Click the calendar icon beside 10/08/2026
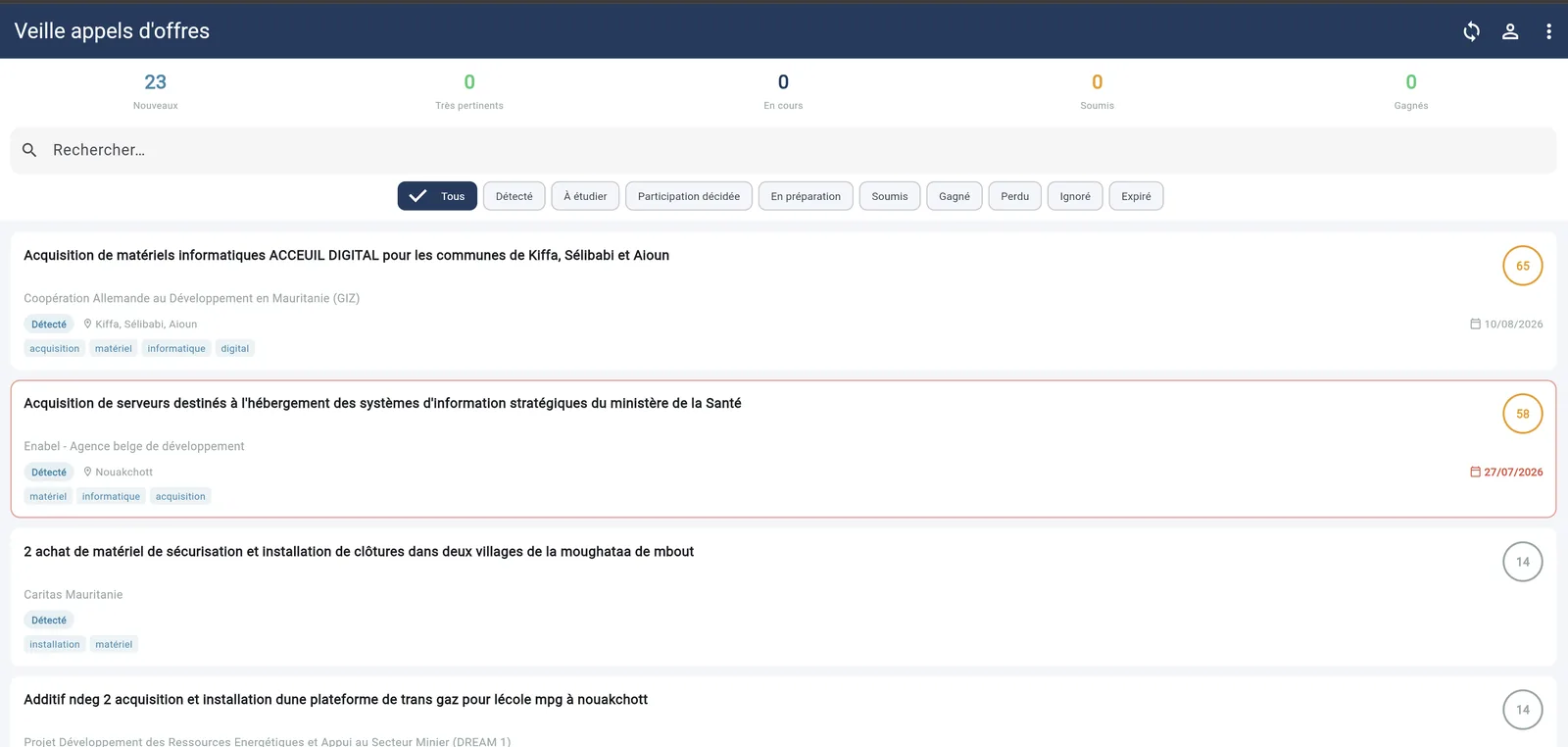The width and height of the screenshot is (1568, 747). click(x=1475, y=324)
